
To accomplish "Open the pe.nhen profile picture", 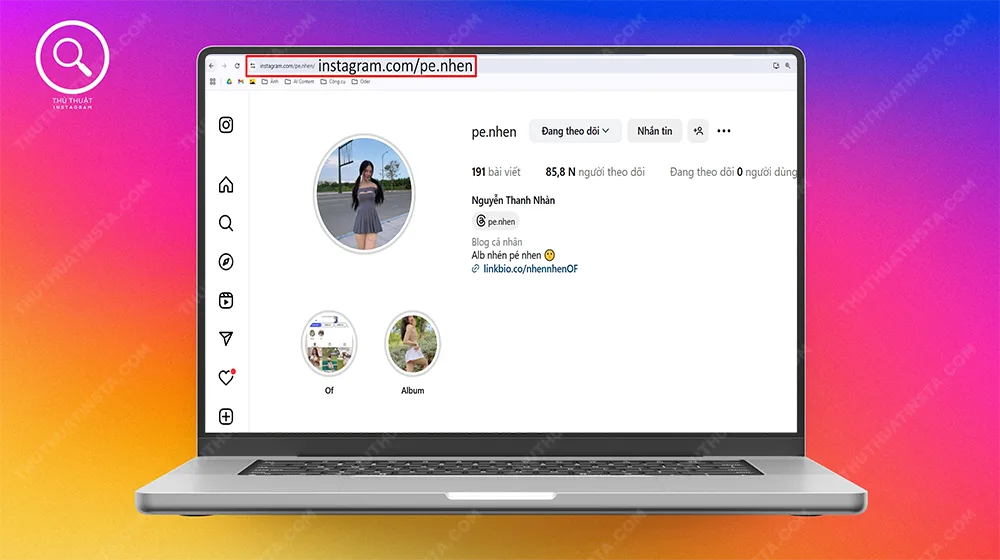I will click(x=364, y=193).
